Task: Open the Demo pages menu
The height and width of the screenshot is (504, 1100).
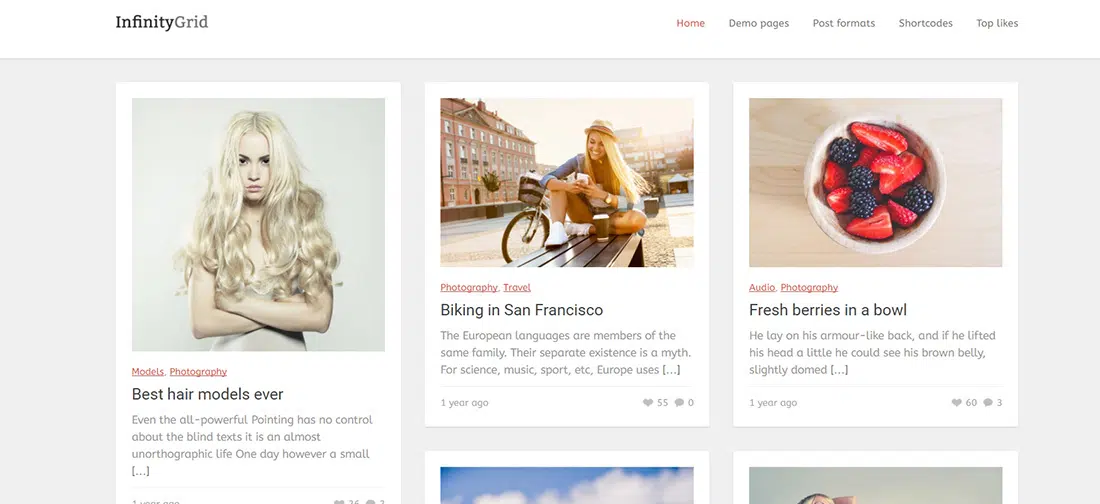Action: click(758, 23)
